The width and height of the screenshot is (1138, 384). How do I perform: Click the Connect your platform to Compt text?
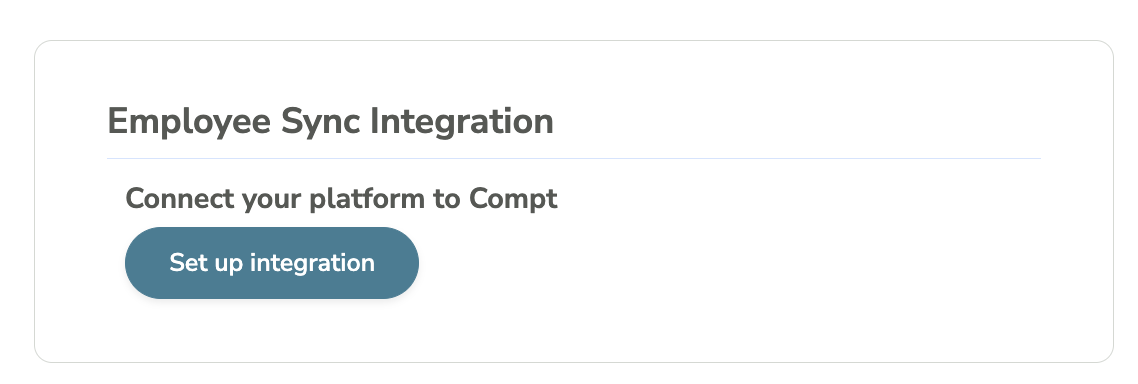[x=341, y=199]
